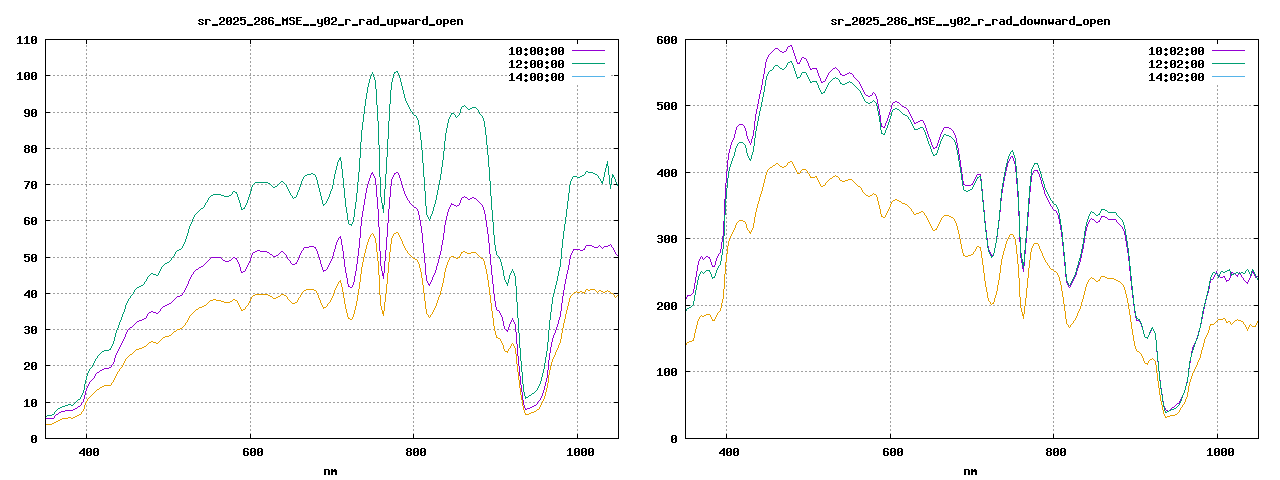Click the purple line sample beside 10:00:00
Screen dimensions: 1280x480
click(x=588, y=50)
